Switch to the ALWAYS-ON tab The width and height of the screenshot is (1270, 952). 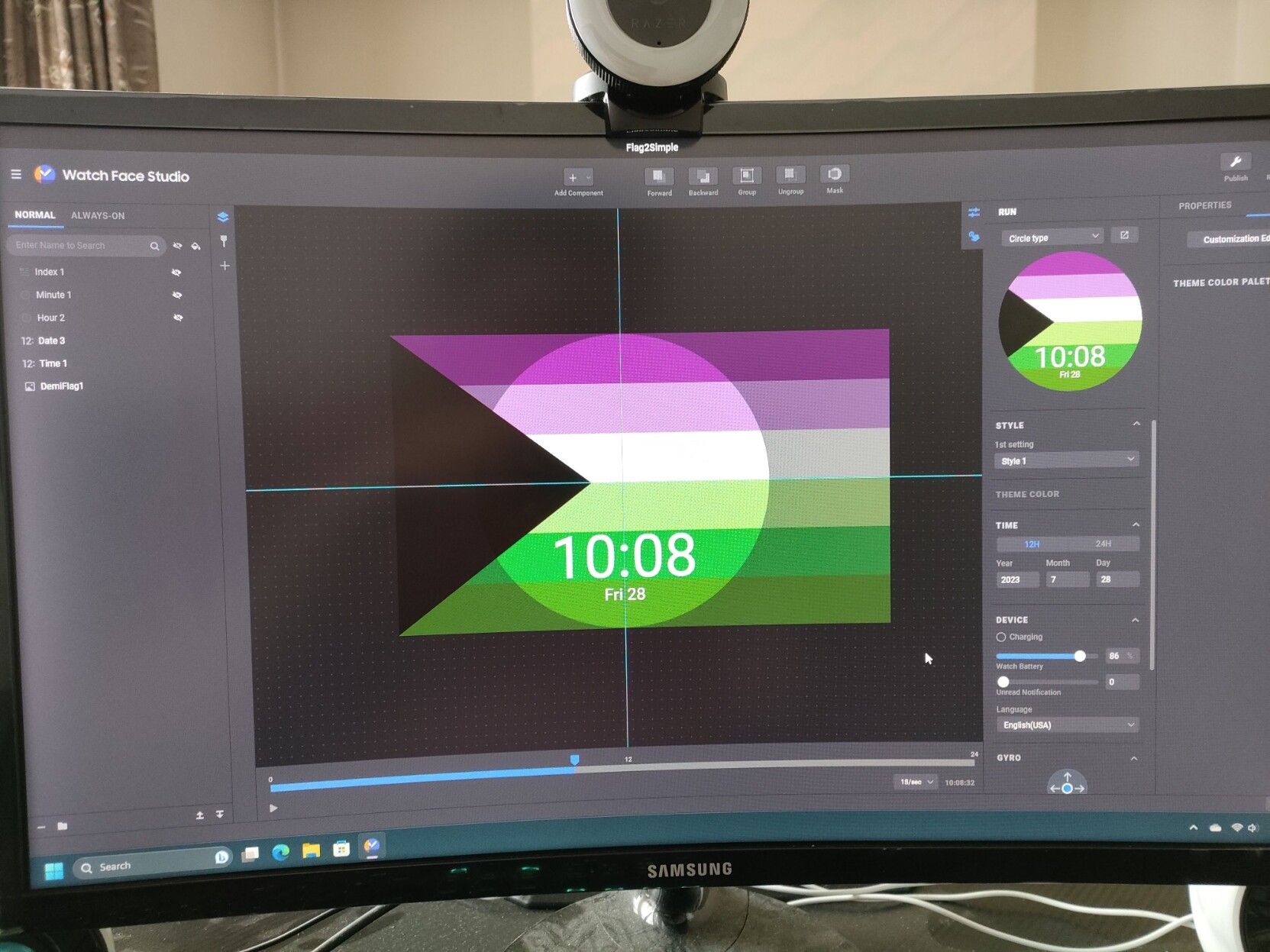(98, 216)
